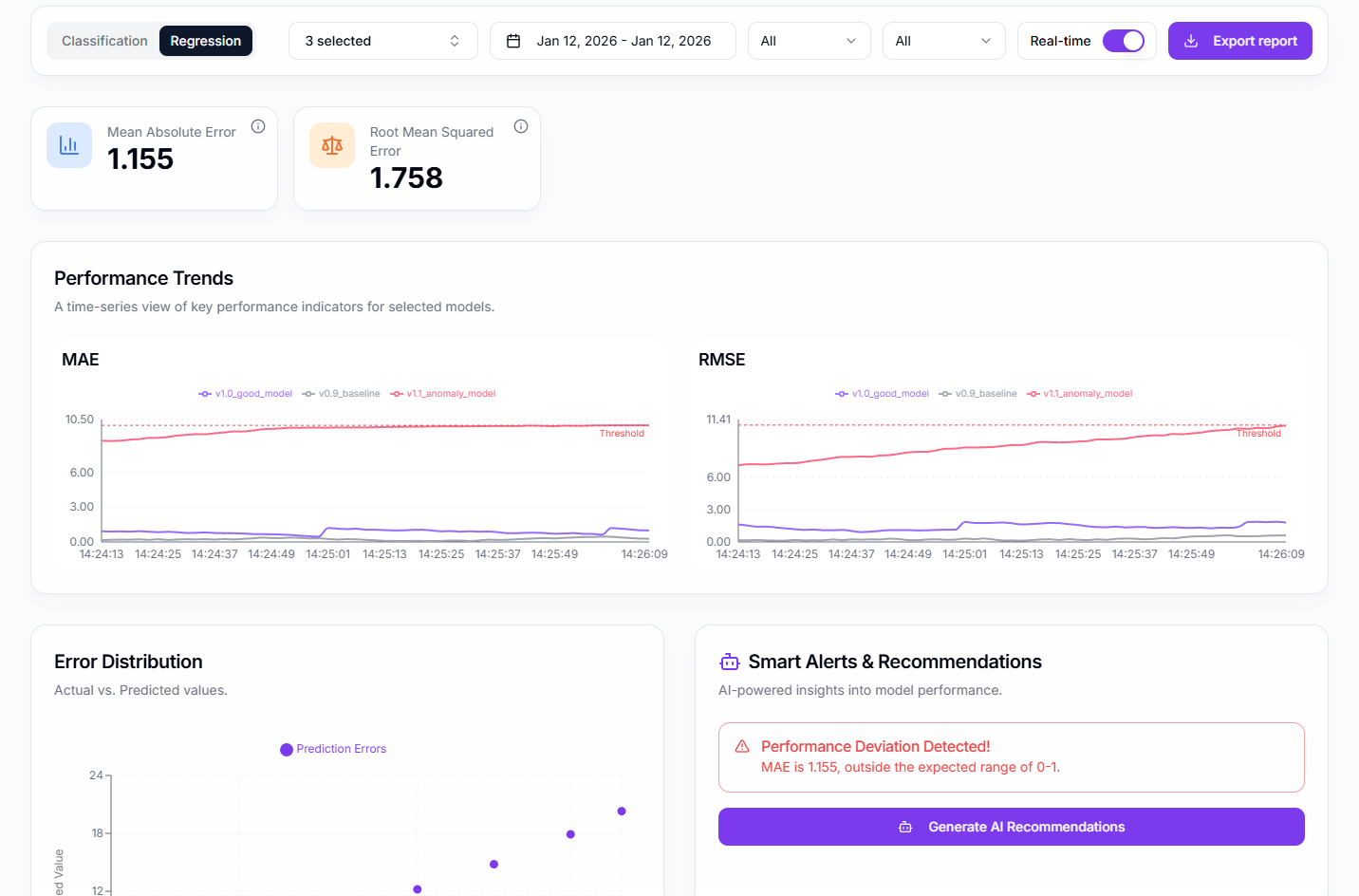Toggle v1.1_anomaly_model series in RMSE legend
This screenshot has width=1359, height=896.
[x=1080, y=394]
